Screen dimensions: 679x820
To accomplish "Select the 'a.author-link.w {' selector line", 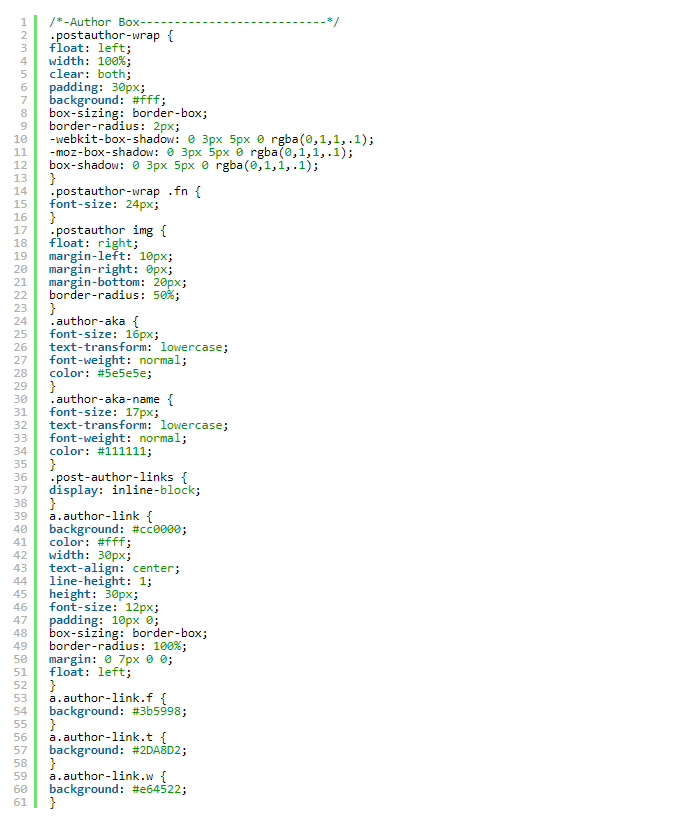I will coord(107,776).
